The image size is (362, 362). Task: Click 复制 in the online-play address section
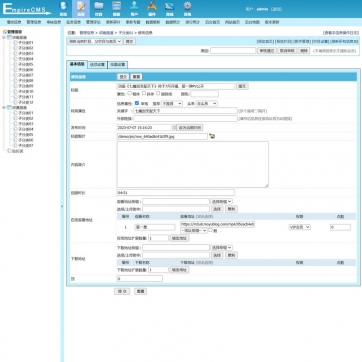click(x=231, y=209)
